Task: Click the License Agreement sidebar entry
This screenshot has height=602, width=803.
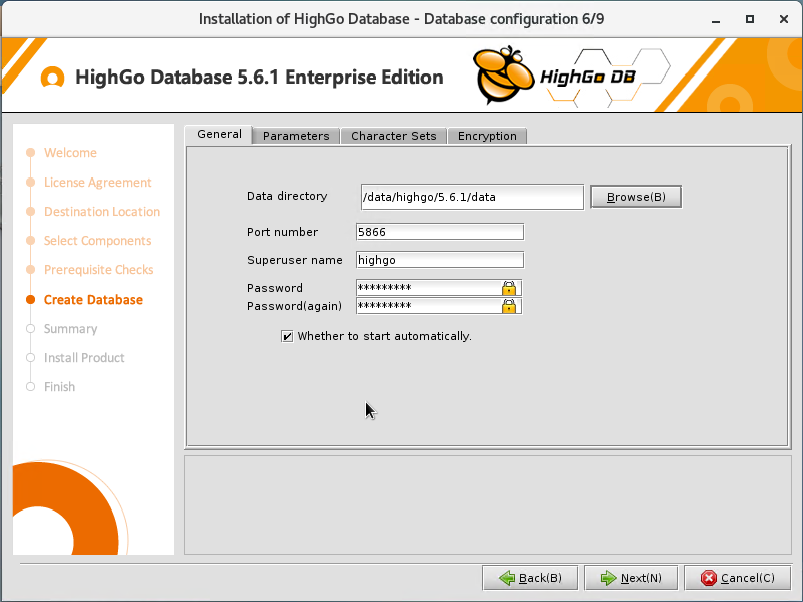Action: pos(97,182)
